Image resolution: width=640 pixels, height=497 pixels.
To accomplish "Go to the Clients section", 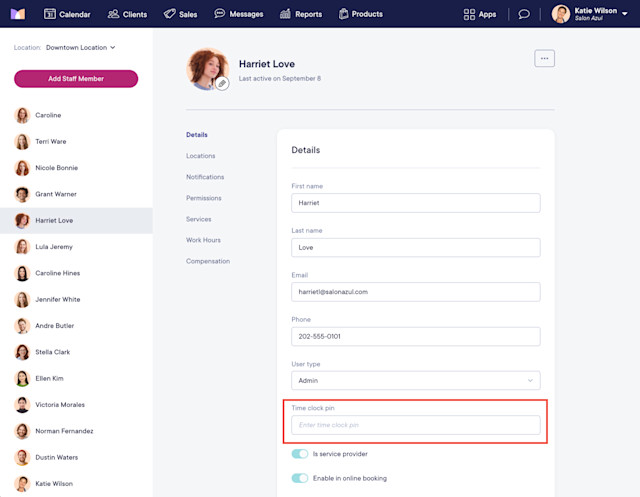I will point(127,14).
